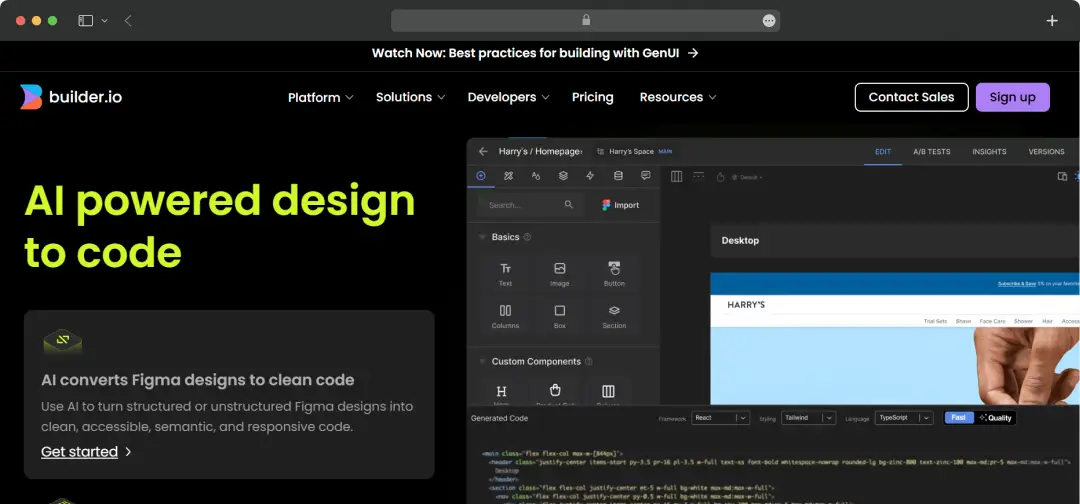Screen dimensions: 1080x504
Task: Select the Section block in Basics
Action: tap(614, 315)
